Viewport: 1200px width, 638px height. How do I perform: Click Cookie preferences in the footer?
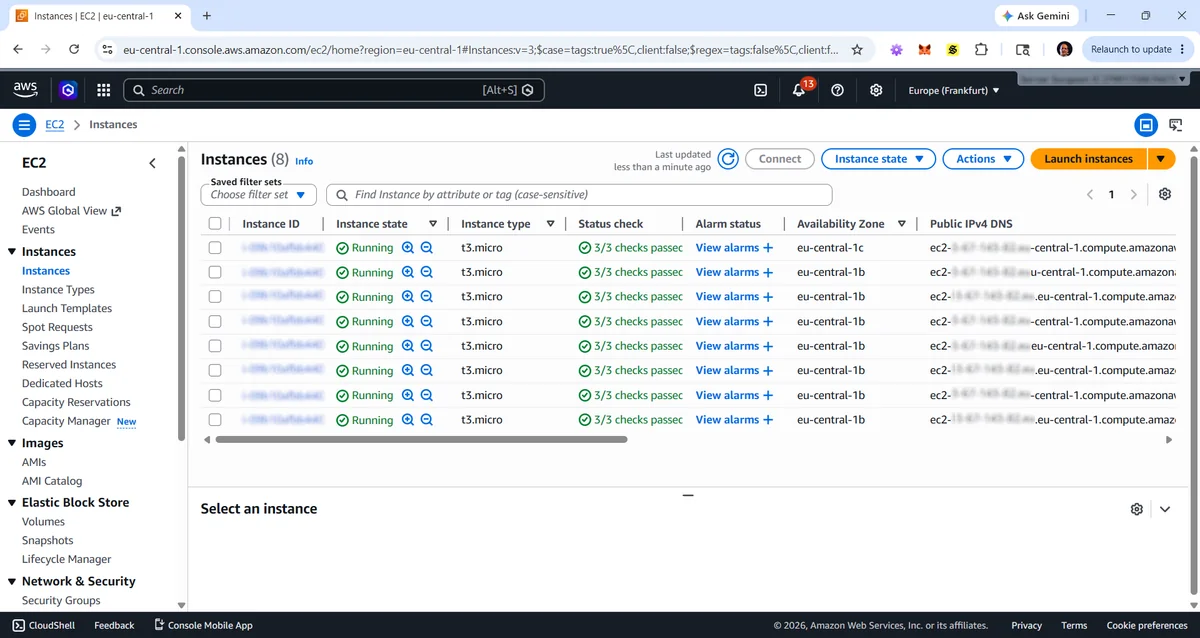pos(1147,625)
